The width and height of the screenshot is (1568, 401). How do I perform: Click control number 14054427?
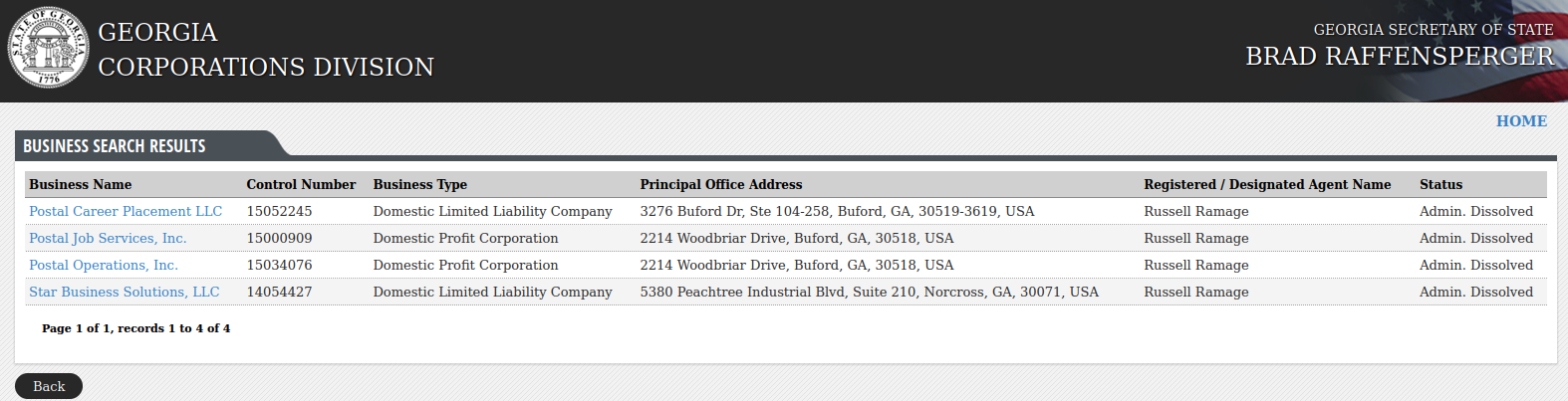pos(279,292)
